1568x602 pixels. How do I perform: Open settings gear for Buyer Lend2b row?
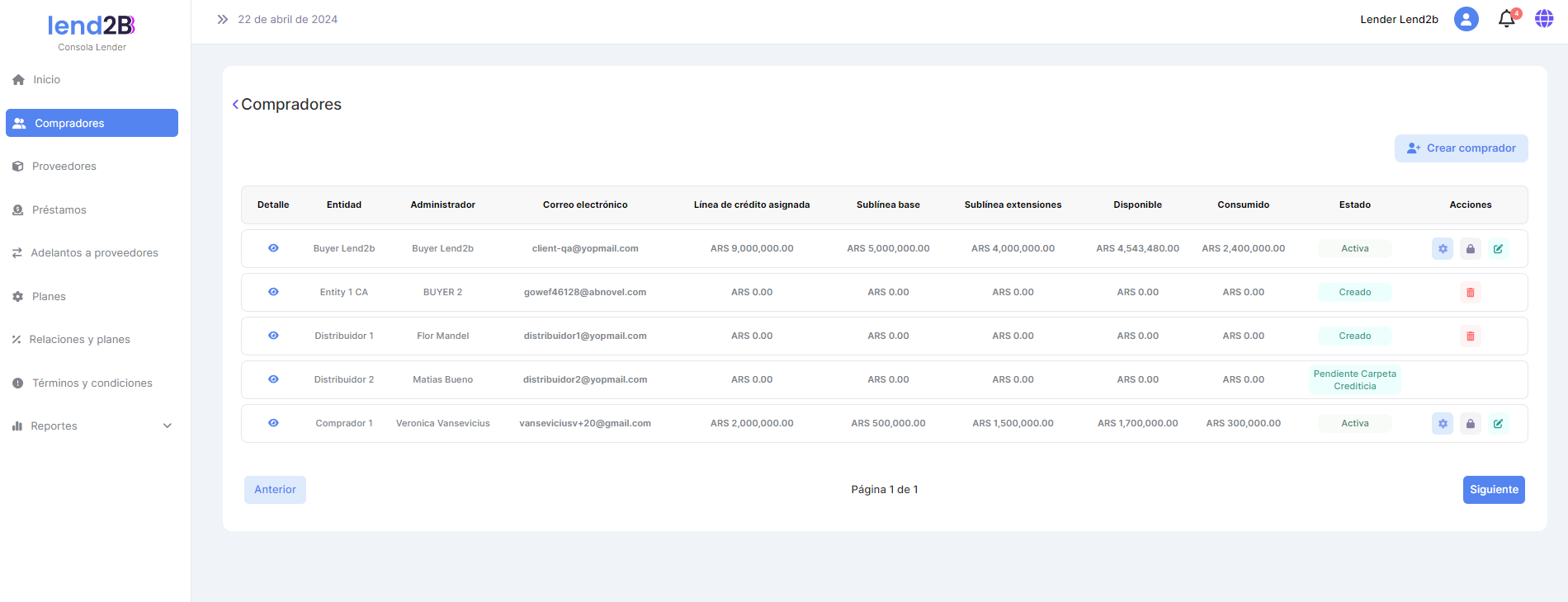pyautogui.click(x=1442, y=248)
